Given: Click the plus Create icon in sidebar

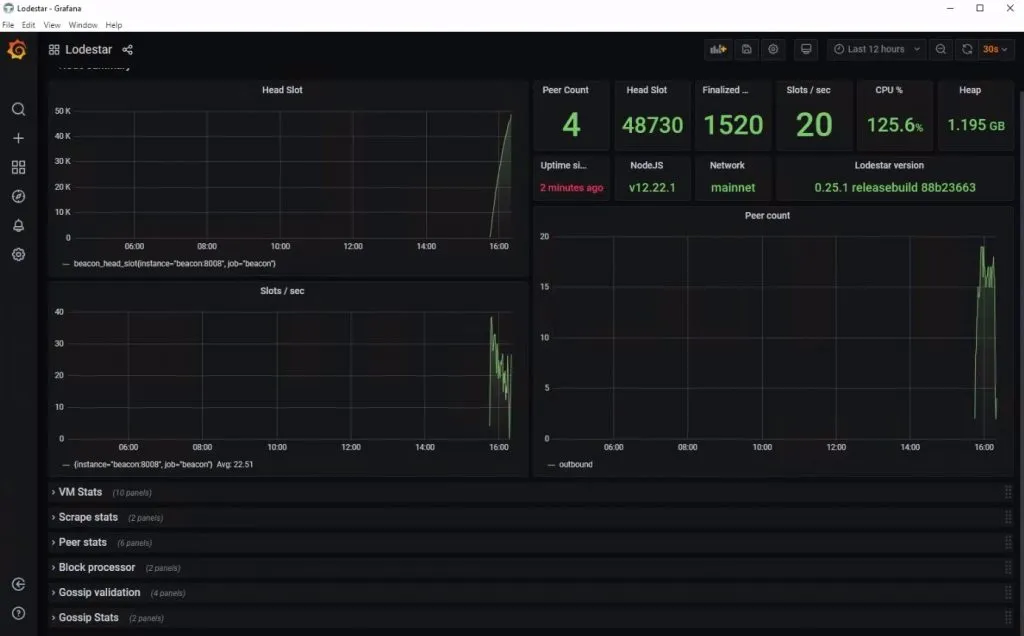Looking at the screenshot, I should [x=18, y=138].
